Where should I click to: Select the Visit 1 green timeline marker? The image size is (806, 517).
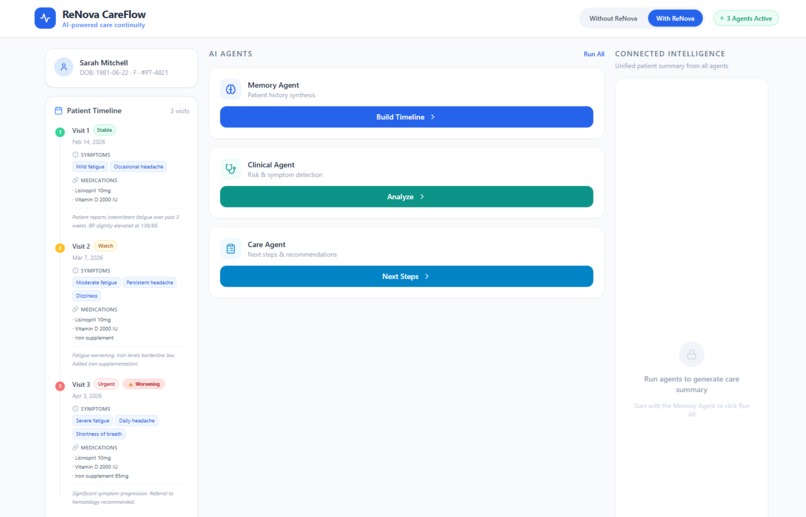pos(60,132)
